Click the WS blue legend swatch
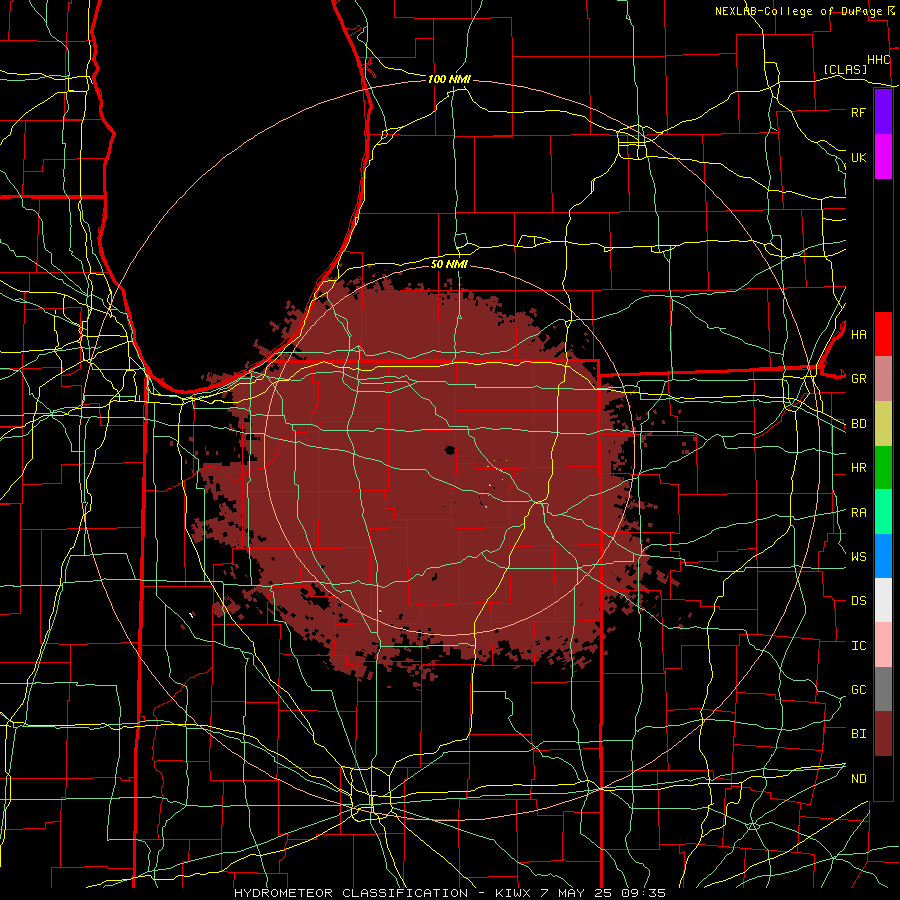Screen dimensions: 900x900 tap(883, 556)
